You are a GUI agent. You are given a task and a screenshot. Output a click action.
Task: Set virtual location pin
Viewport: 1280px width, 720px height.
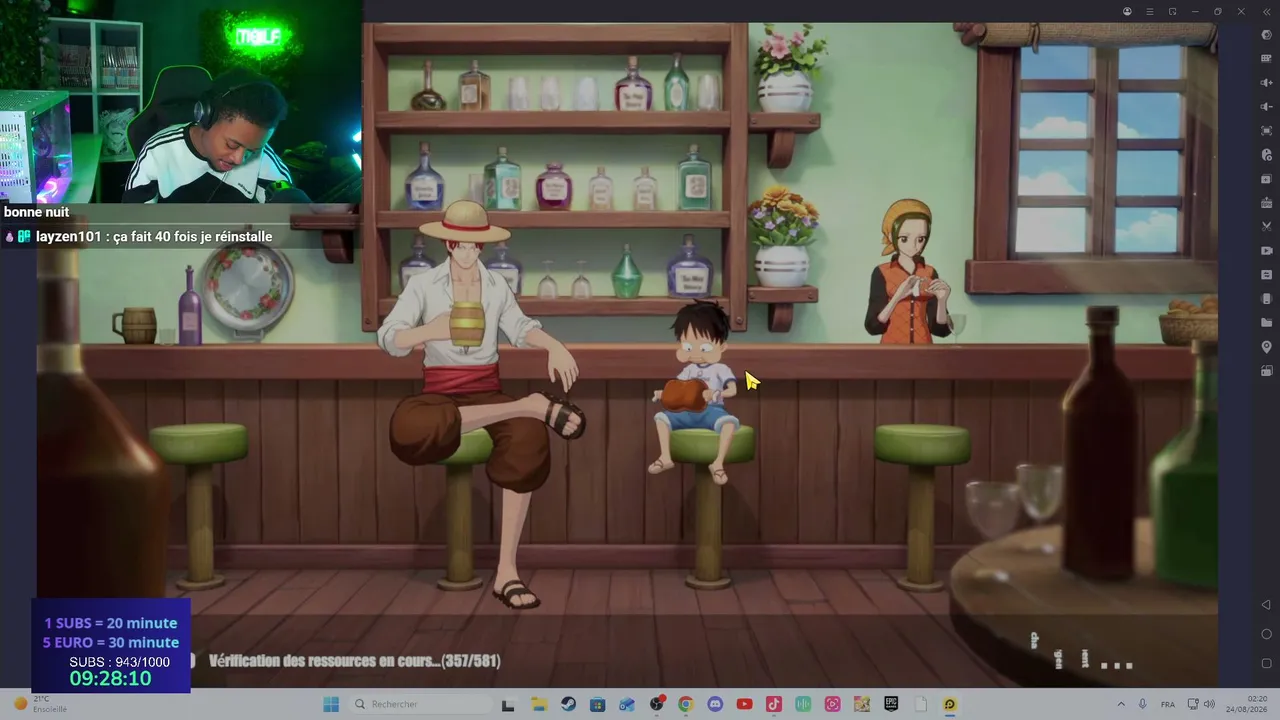coord(1266,347)
